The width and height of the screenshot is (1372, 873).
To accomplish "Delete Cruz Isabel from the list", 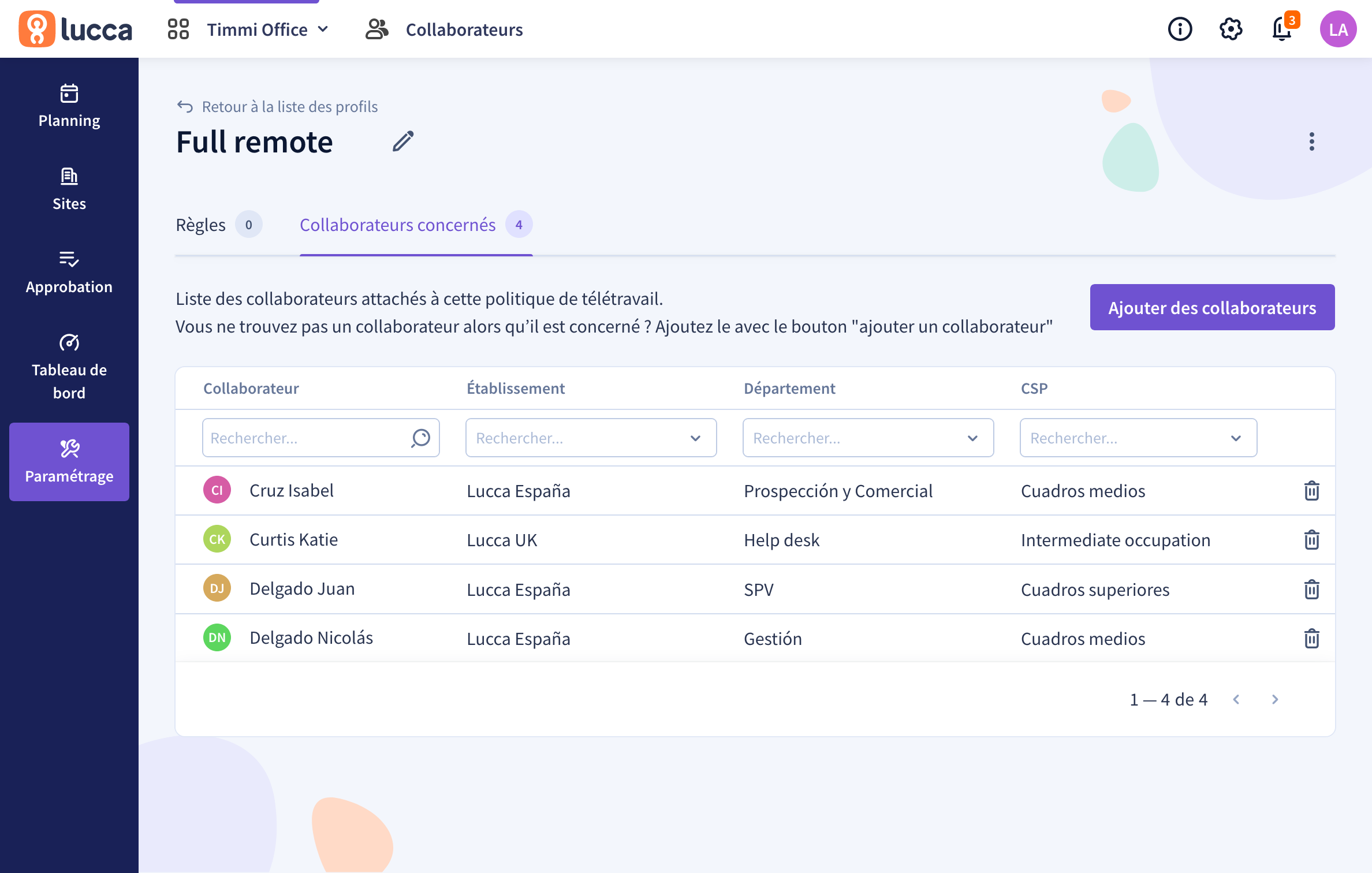I will coord(1312,491).
